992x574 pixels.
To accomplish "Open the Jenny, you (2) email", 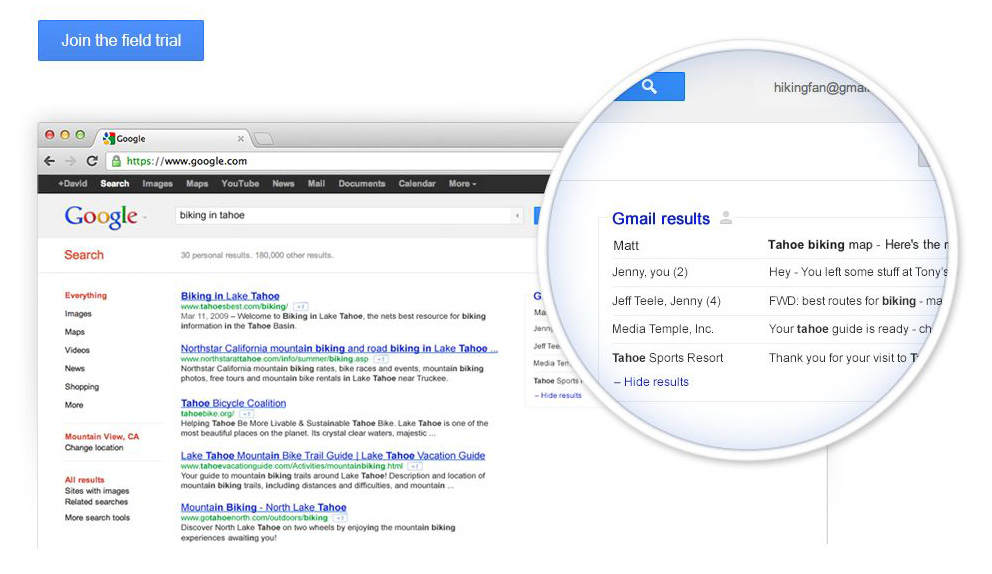I will point(778,272).
